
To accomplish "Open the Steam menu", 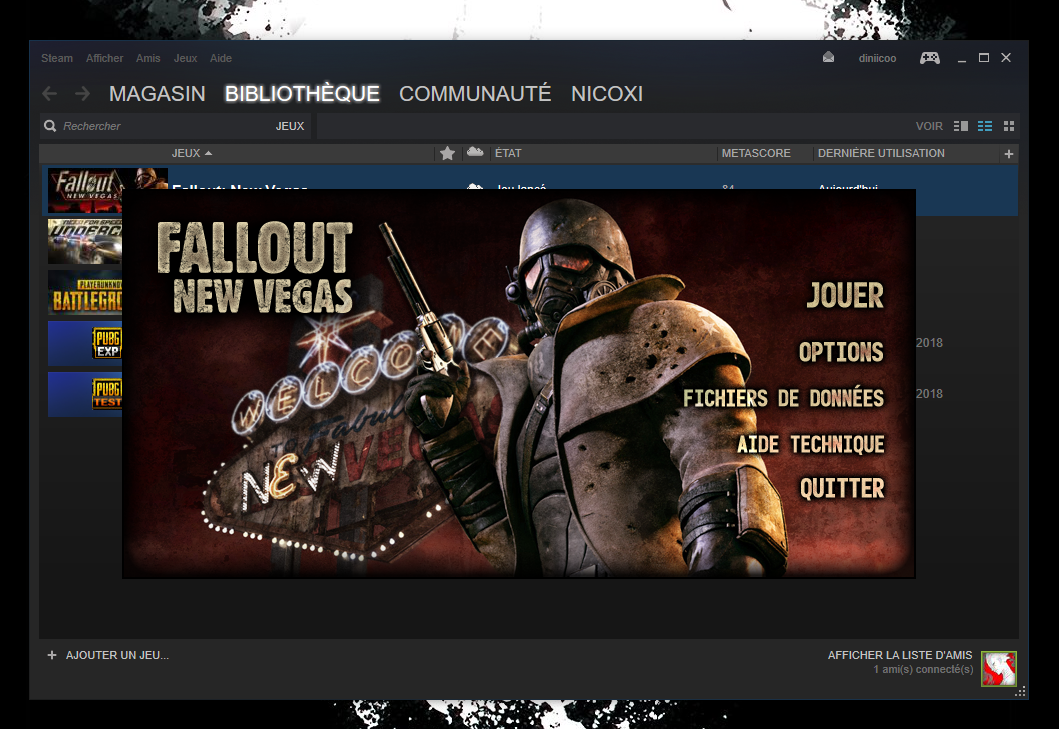I will click(x=57, y=58).
